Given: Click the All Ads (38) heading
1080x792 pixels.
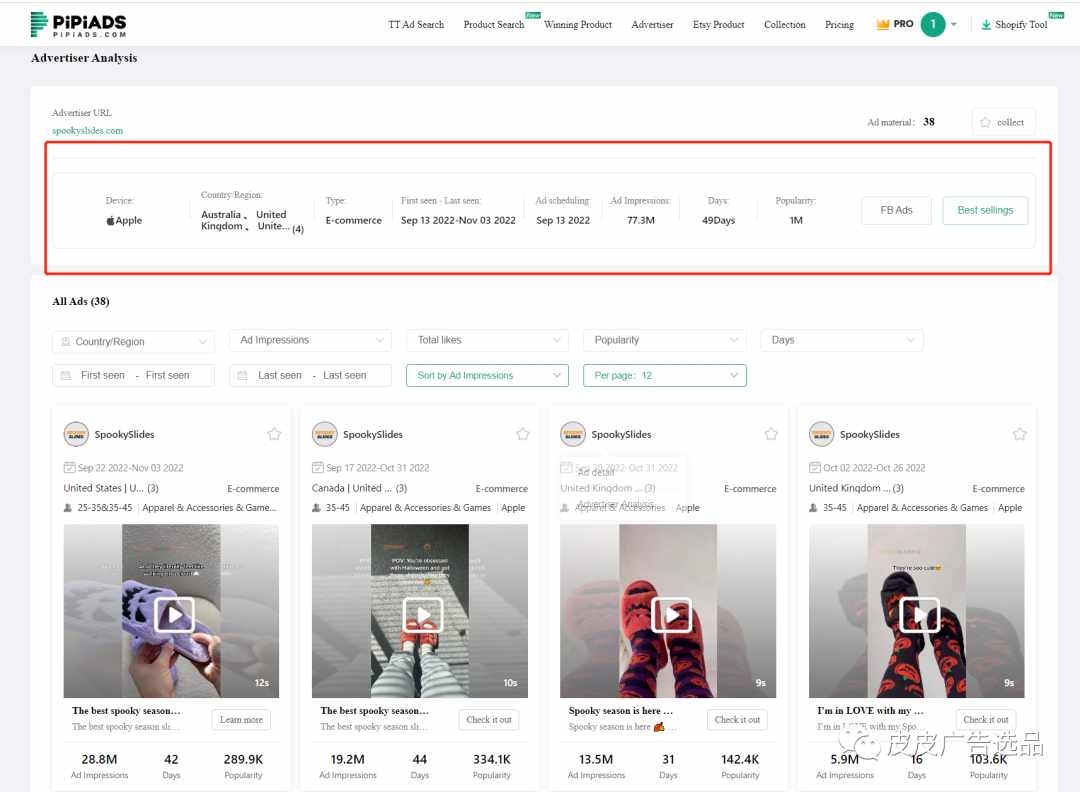Looking at the screenshot, I should coord(81,302).
